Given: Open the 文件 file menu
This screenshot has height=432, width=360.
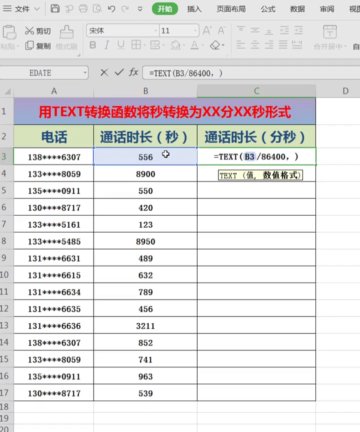Looking at the screenshot, I should point(21,9).
